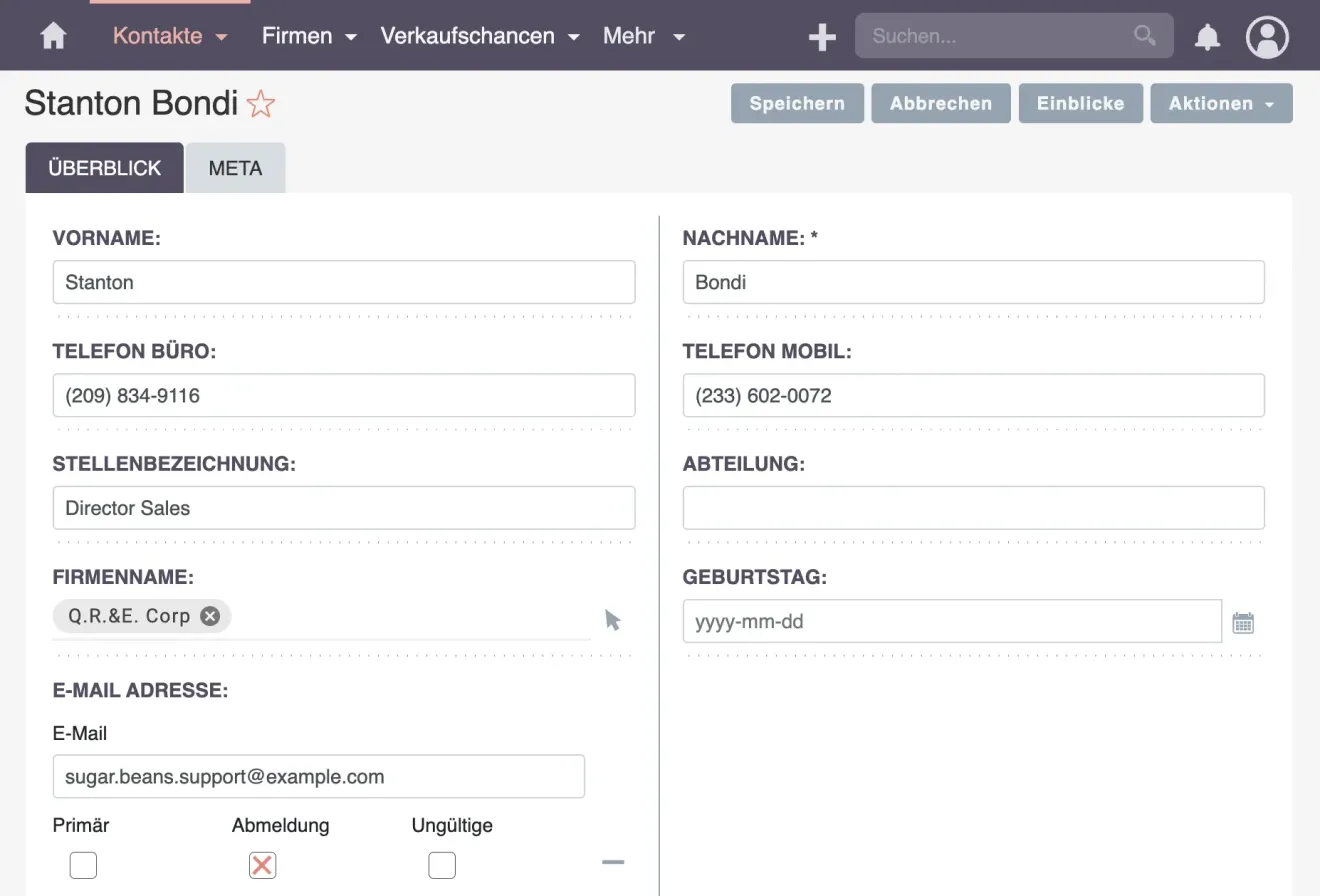Image resolution: width=1320 pixels, height=896 pixels.
Task: Remove the Q.R.&E. Corp company tag
Action: tap(209, 616)
